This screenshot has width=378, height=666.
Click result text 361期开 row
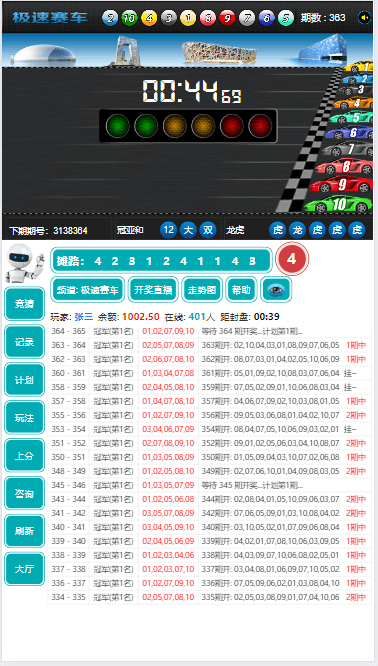(271, 373)
